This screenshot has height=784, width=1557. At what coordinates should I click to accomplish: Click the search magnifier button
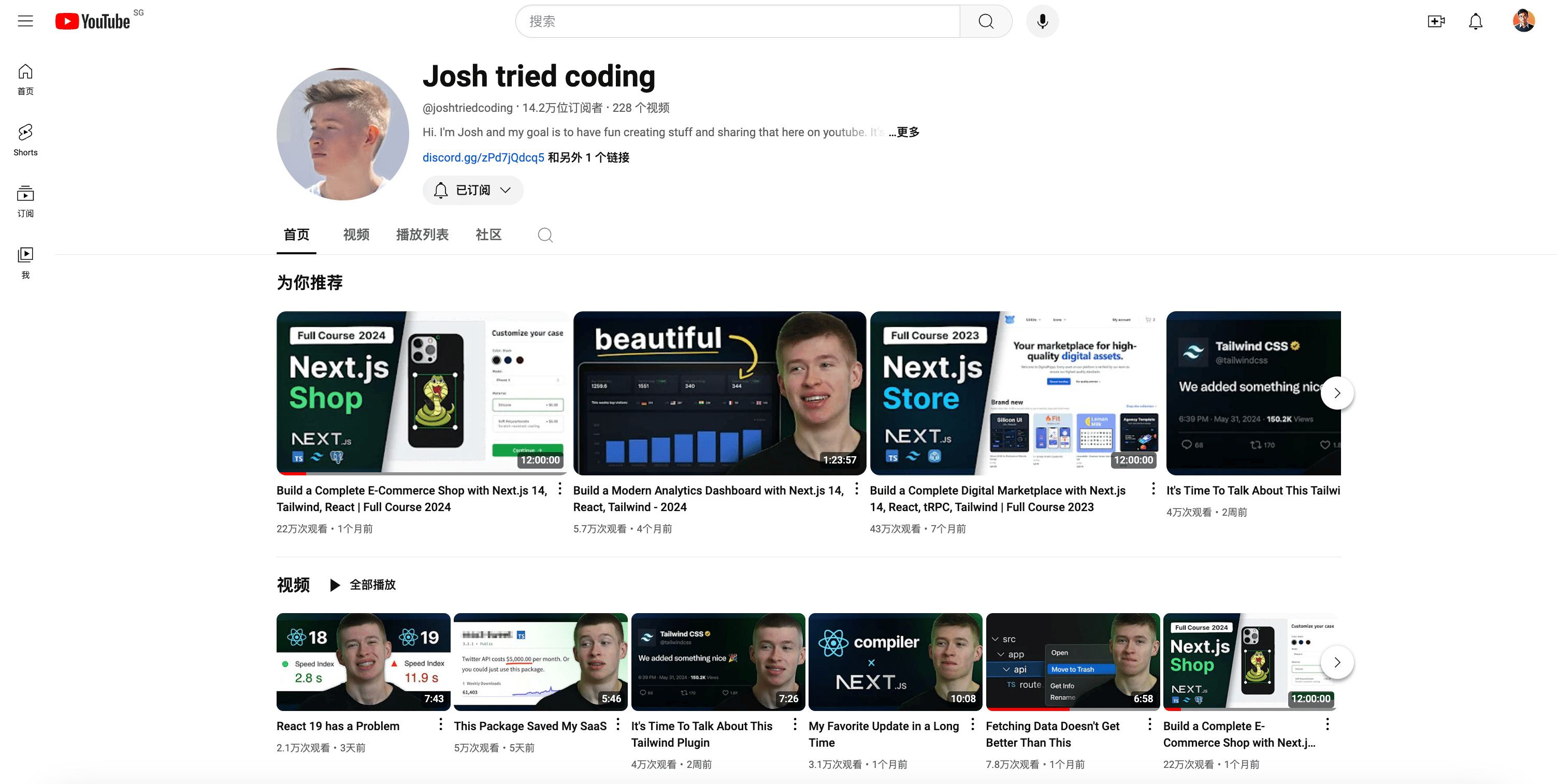986,21
